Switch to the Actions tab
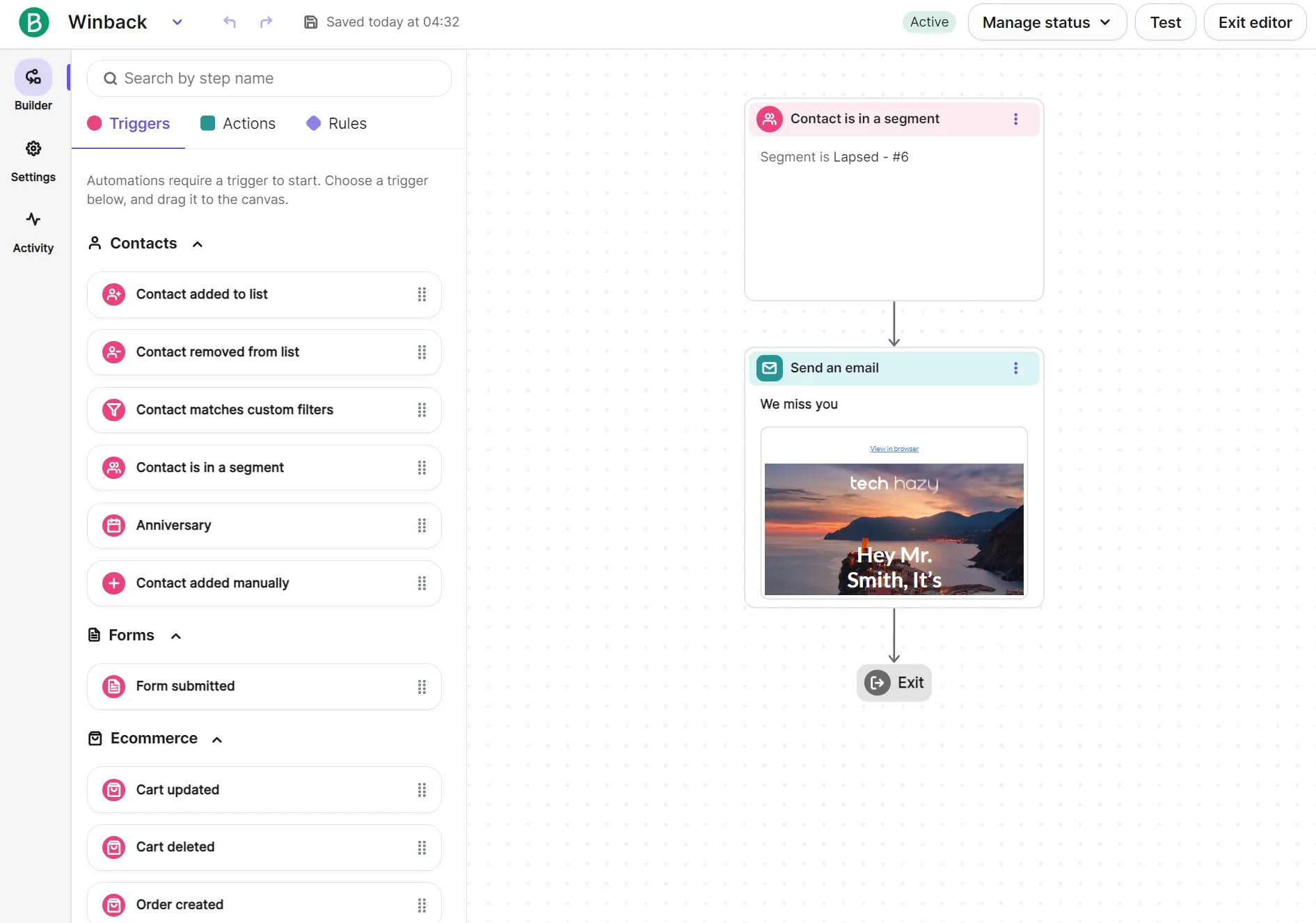 238,124
